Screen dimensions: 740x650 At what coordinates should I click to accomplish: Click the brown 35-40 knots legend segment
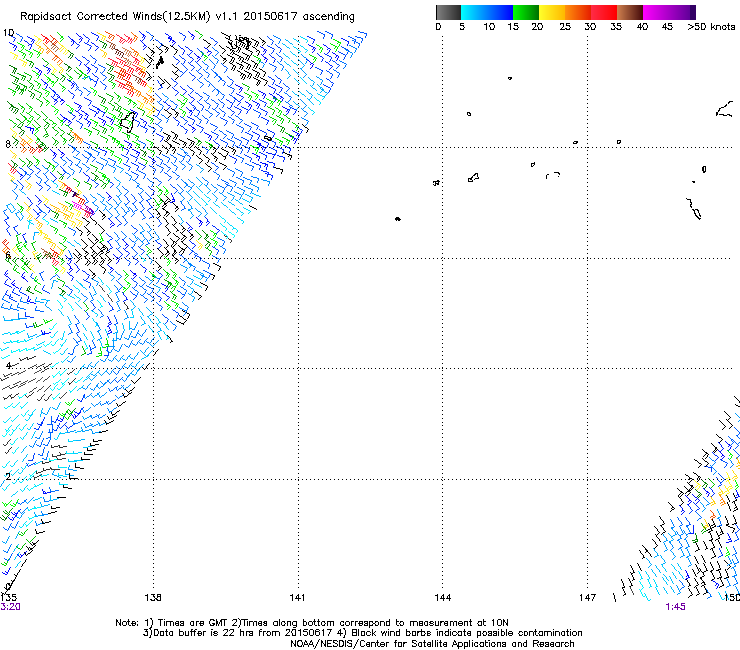tap(630, 12)
